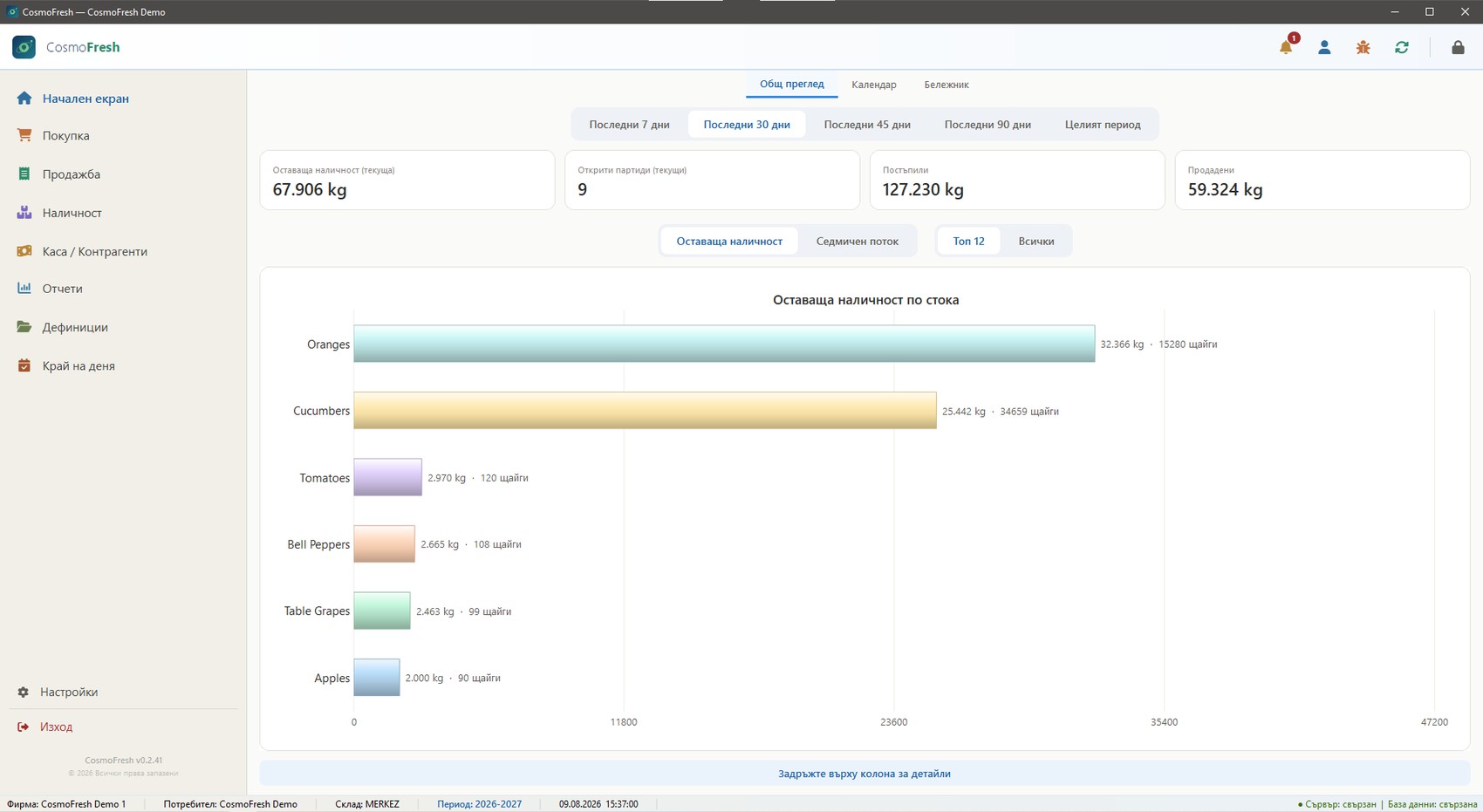Viewport: 1483px width, 812px height.
Task: Click the Tomatoes bar in chart
Action: tap(387, 477)
